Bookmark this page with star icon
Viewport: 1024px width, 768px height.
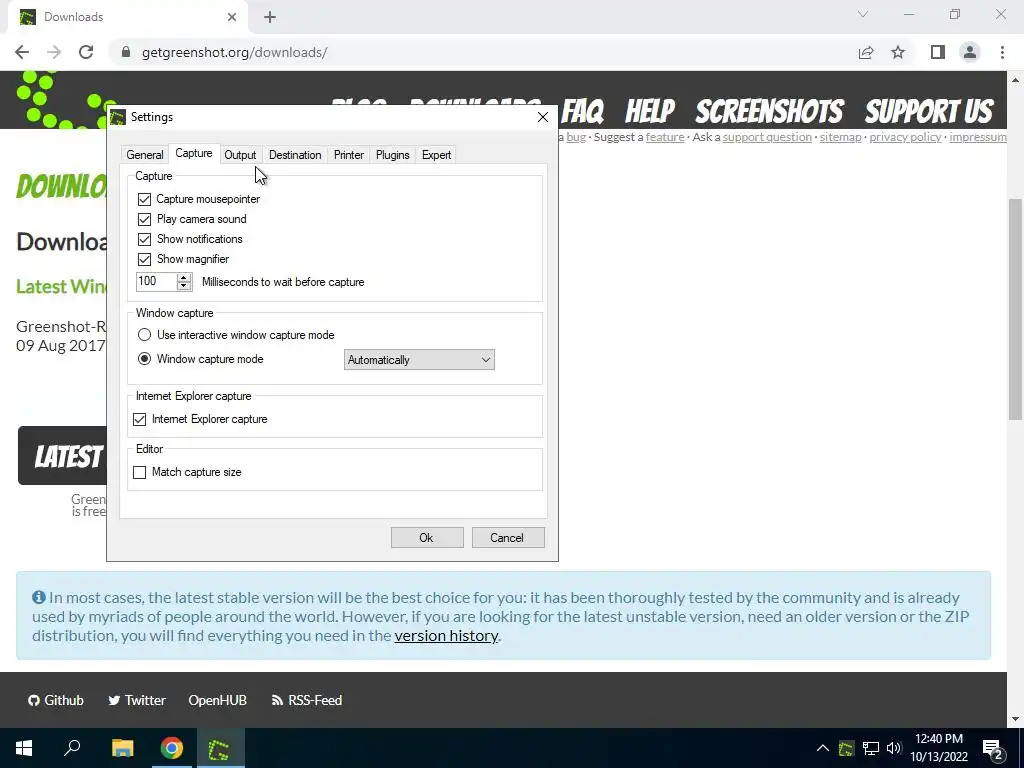tap(898, 52)
